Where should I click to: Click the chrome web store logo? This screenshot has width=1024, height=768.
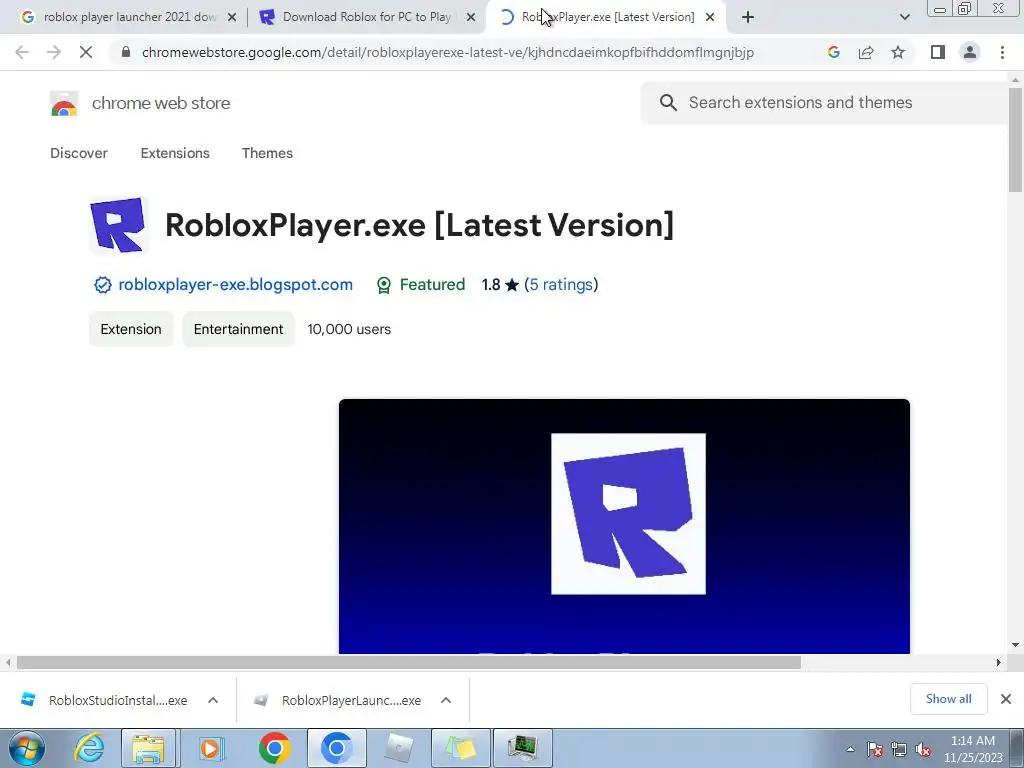click(64, 103)
